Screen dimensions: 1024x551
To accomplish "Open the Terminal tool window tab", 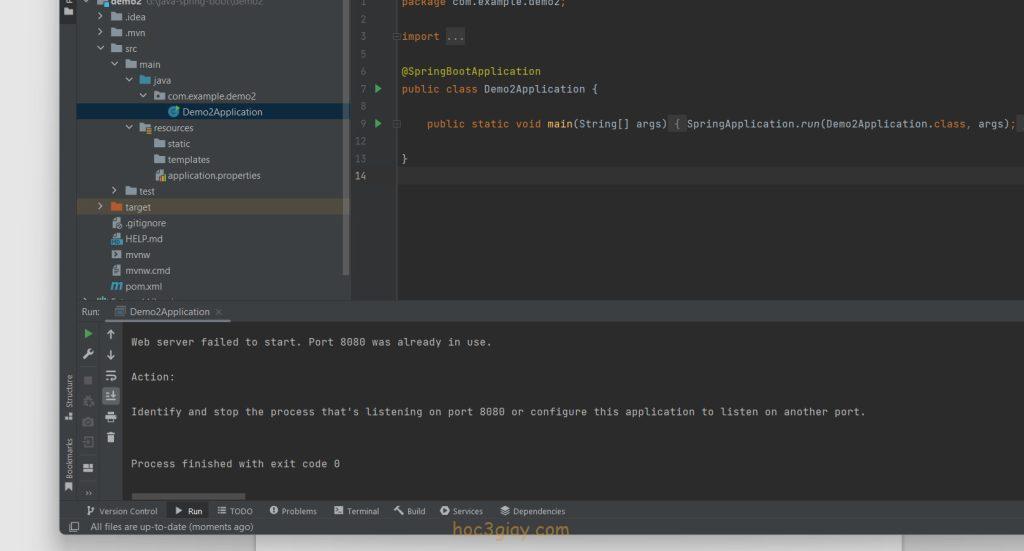I will 356,511.
